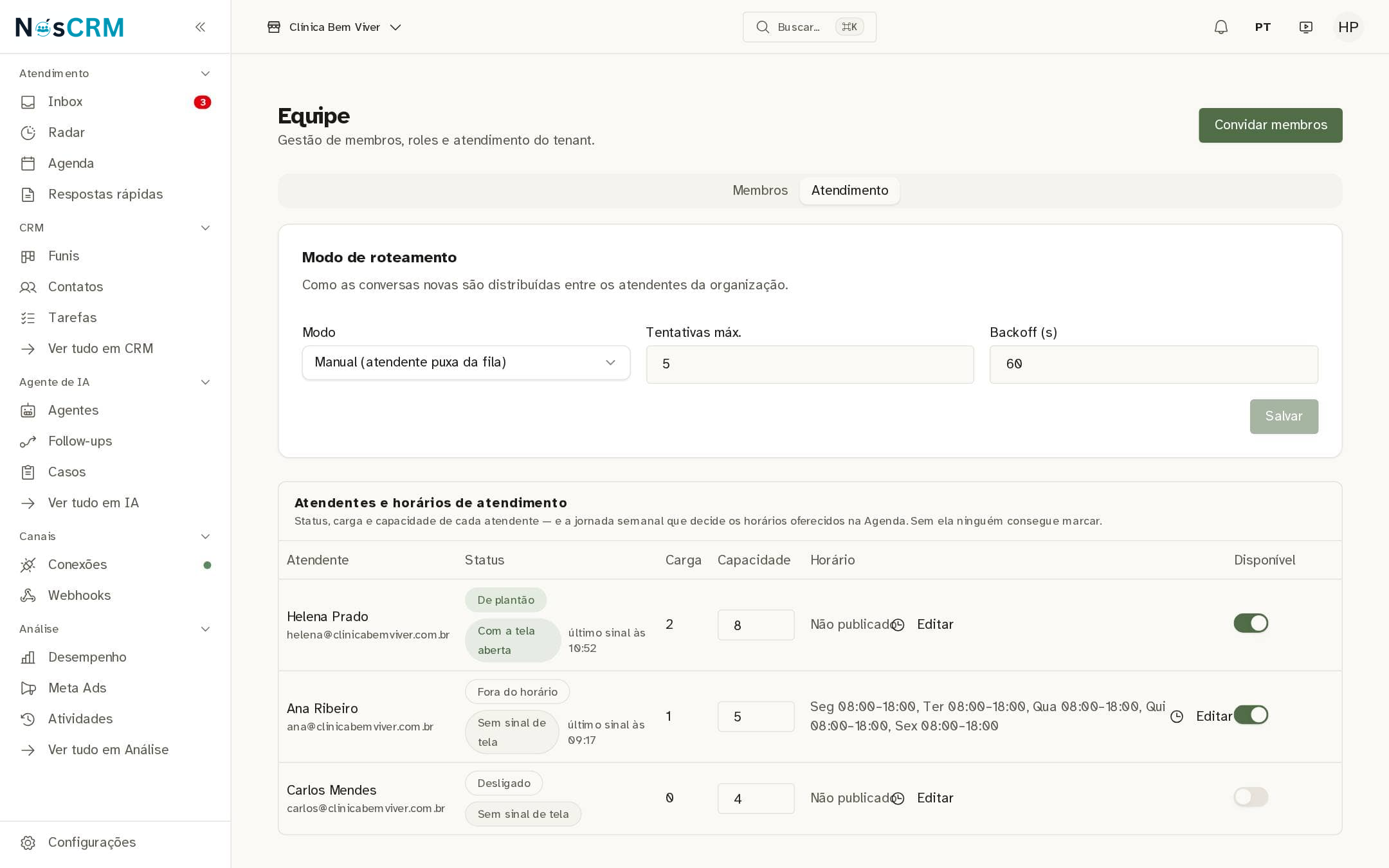Disable Ana Ribeiro's Disponível toggle
The image size is (1389, 868).
[1250, 715]
